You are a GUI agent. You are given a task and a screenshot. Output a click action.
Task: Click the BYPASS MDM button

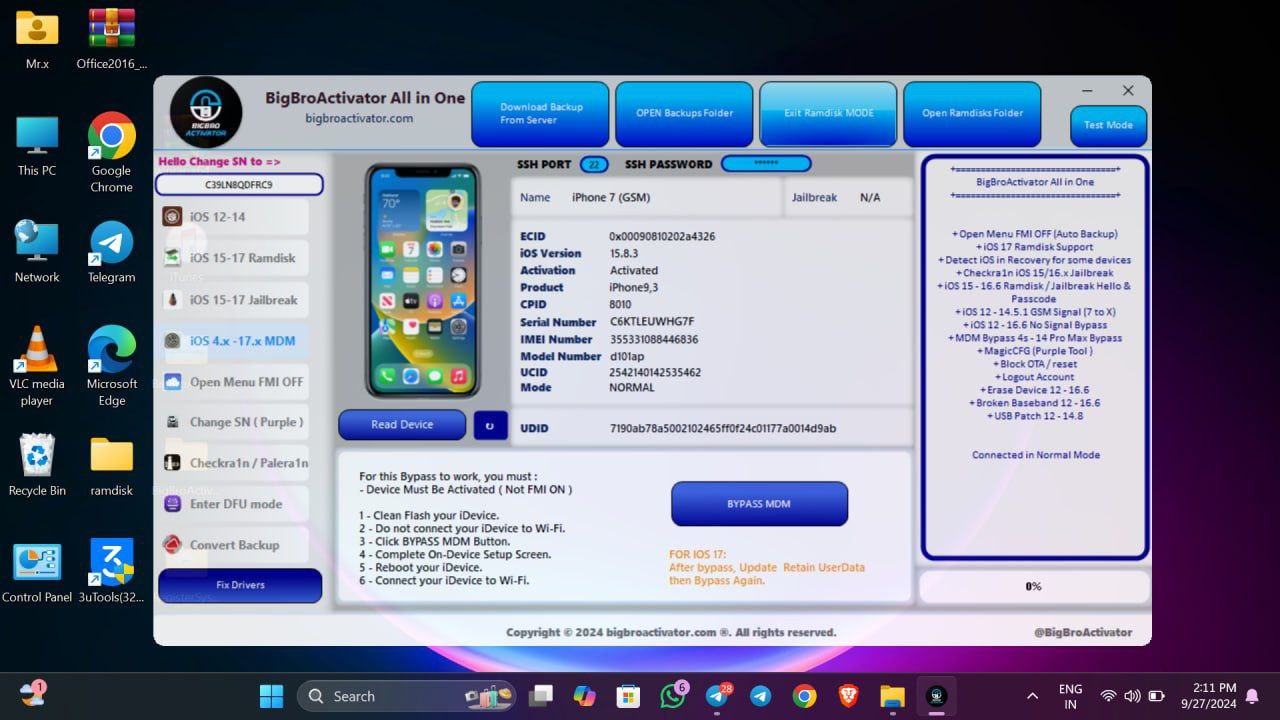click(x=759, y=504)
